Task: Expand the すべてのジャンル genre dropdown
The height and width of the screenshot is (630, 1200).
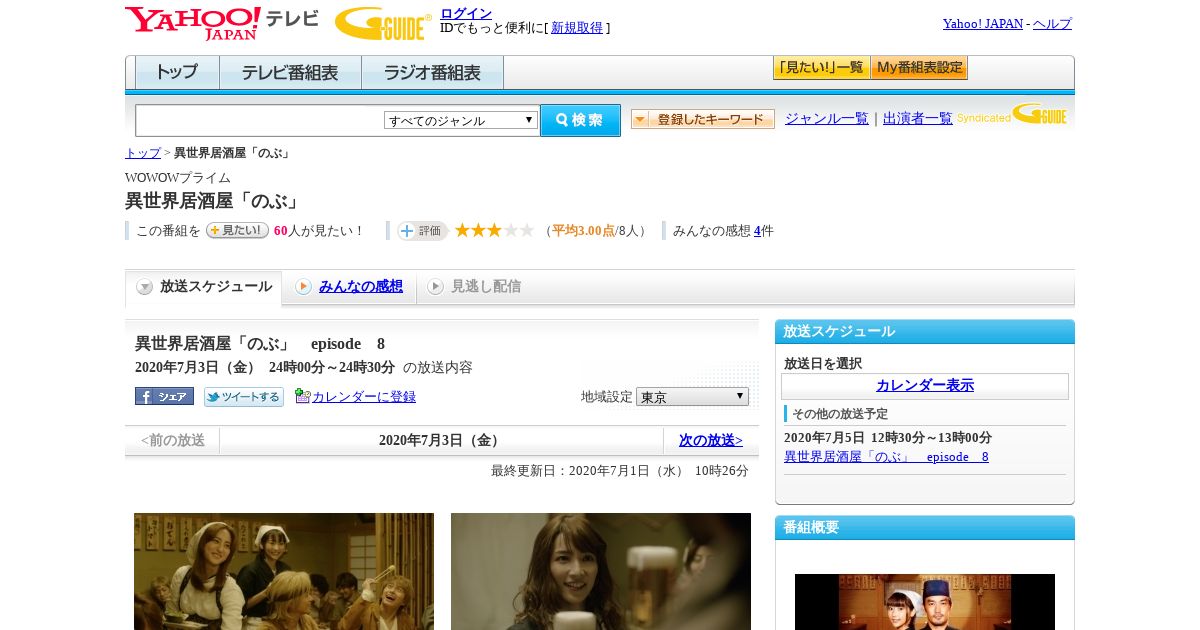Action: (x=461, y=120)
